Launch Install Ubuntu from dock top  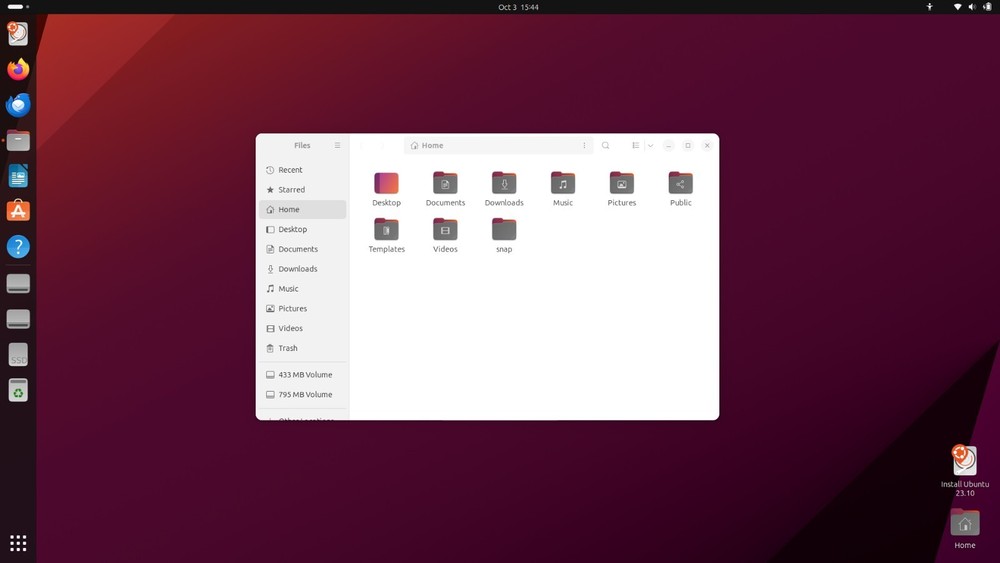point(18,34)
